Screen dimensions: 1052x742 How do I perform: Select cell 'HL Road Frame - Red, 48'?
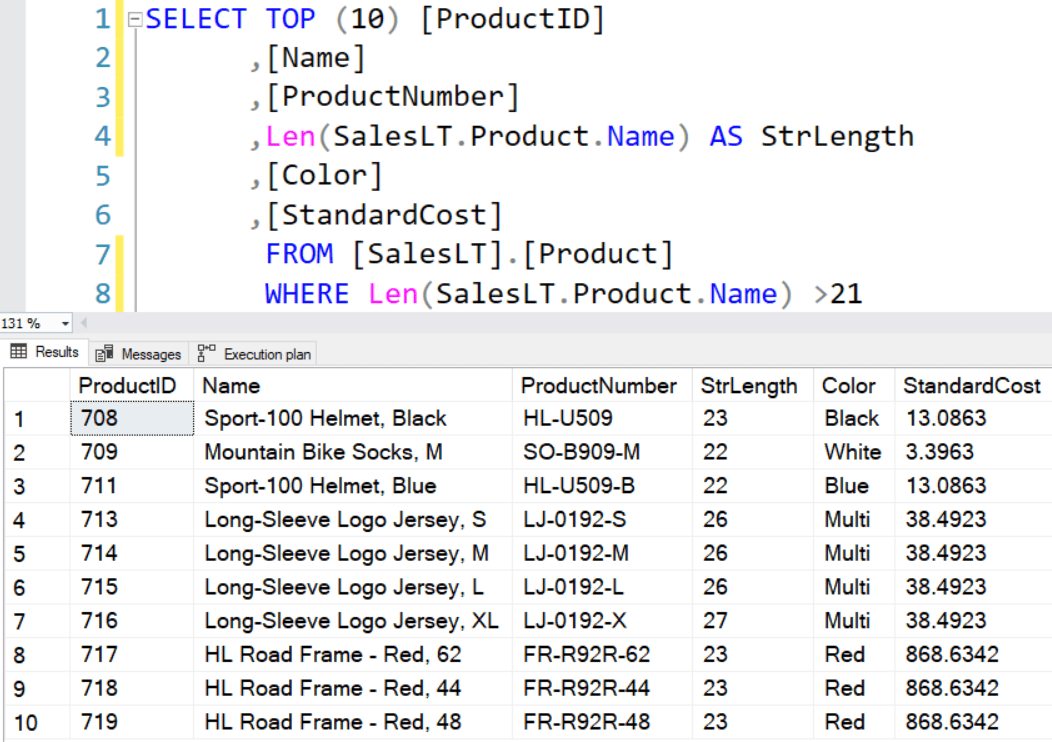point(353,722)
